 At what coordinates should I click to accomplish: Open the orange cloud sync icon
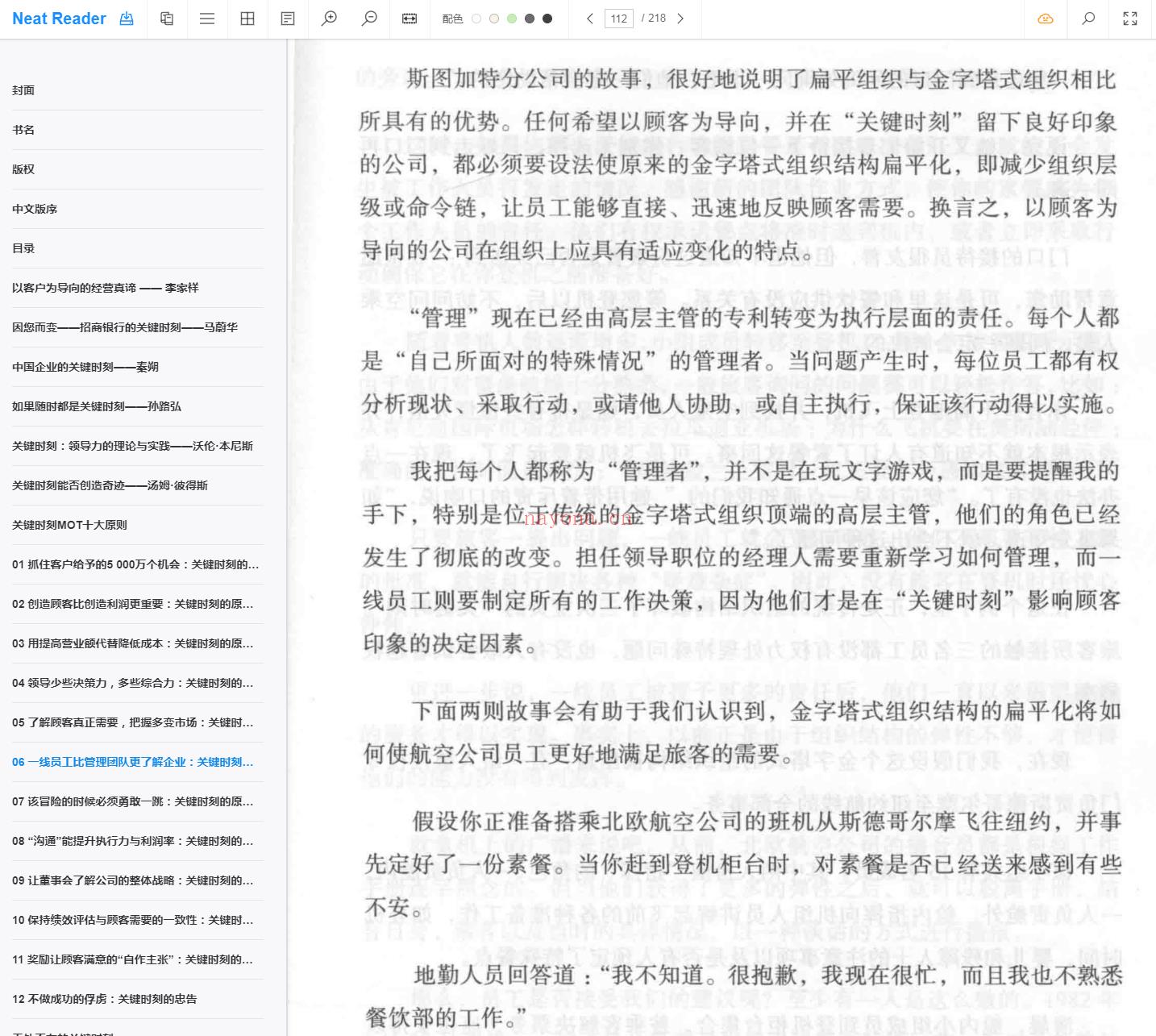pos(1046,19)
